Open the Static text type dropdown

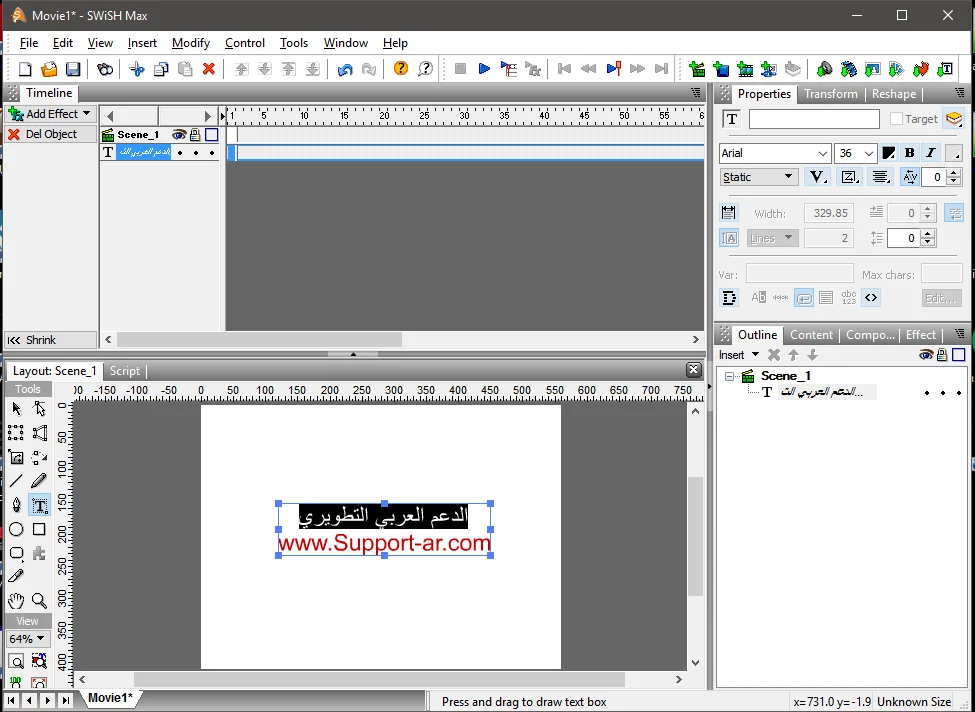click(759, 177)
